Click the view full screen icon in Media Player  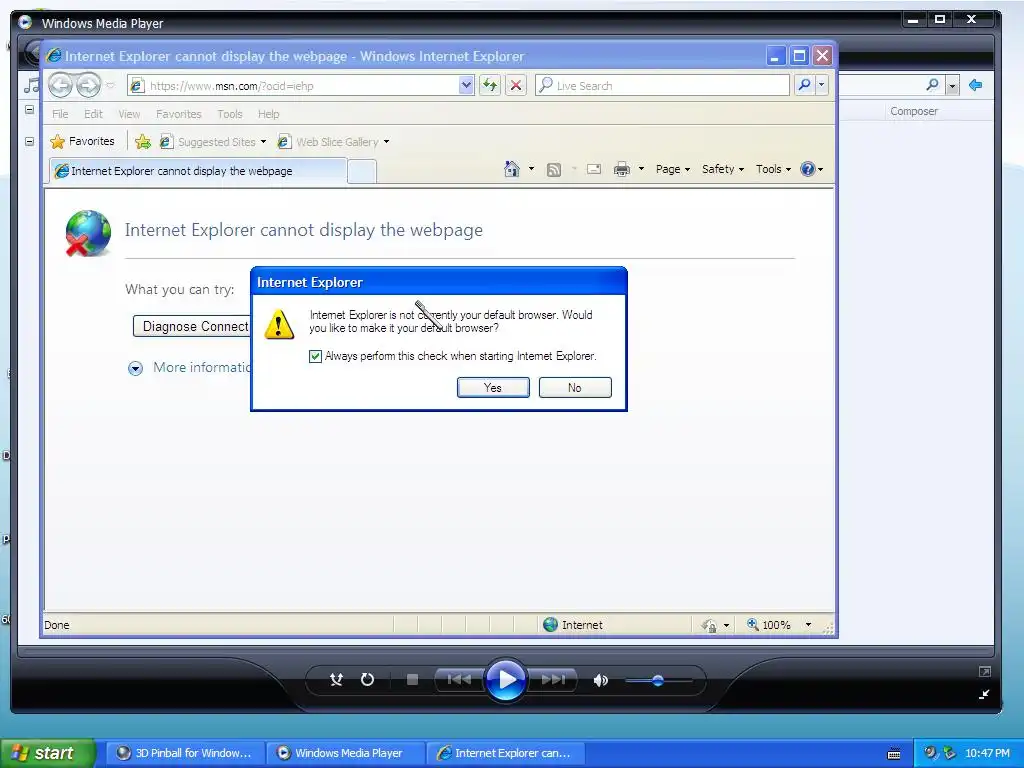click(985, 671)
